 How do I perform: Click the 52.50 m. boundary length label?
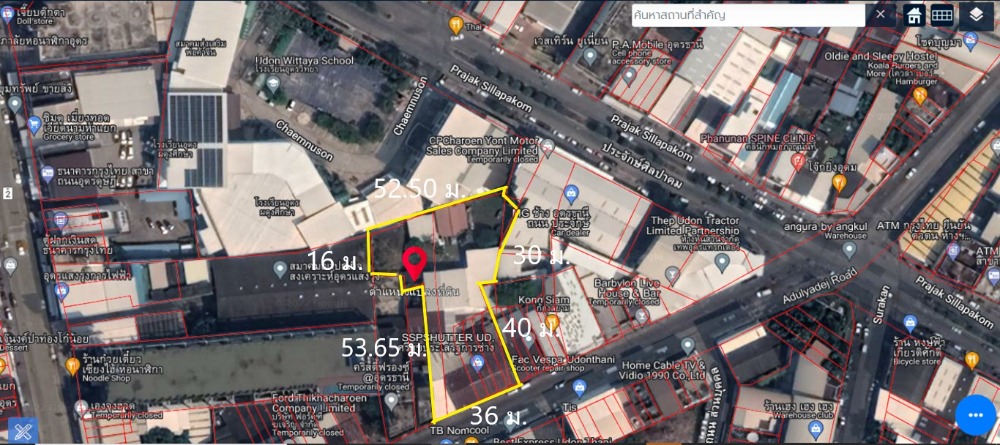tap(410, 189)
